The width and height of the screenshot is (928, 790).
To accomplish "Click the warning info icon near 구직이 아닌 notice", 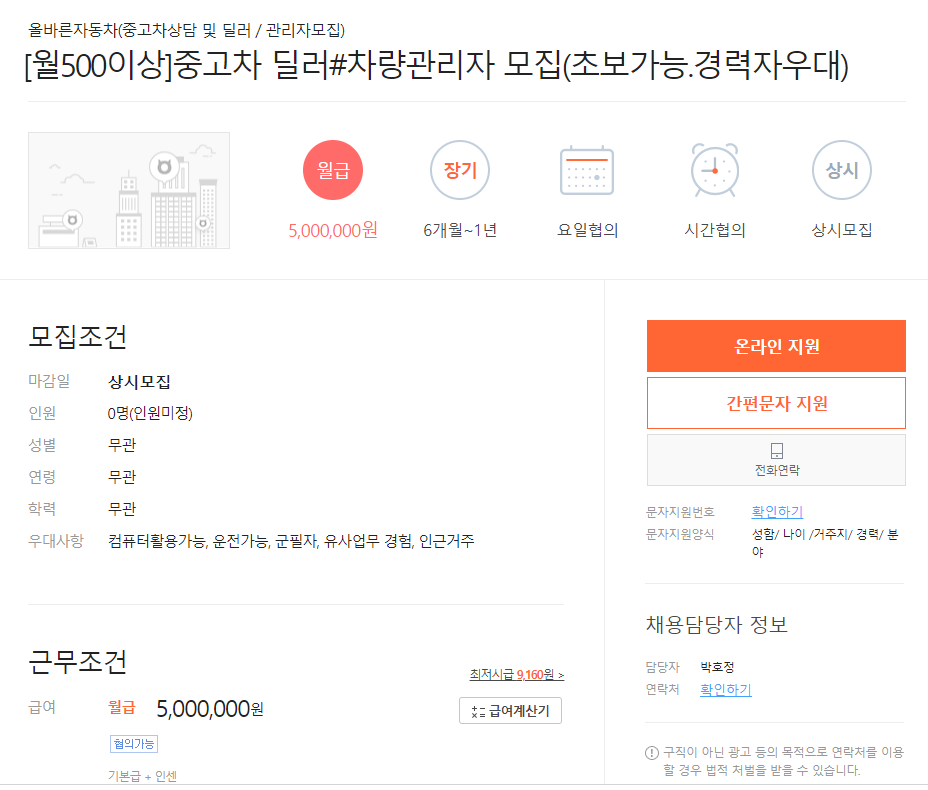I will click(652, 753).
